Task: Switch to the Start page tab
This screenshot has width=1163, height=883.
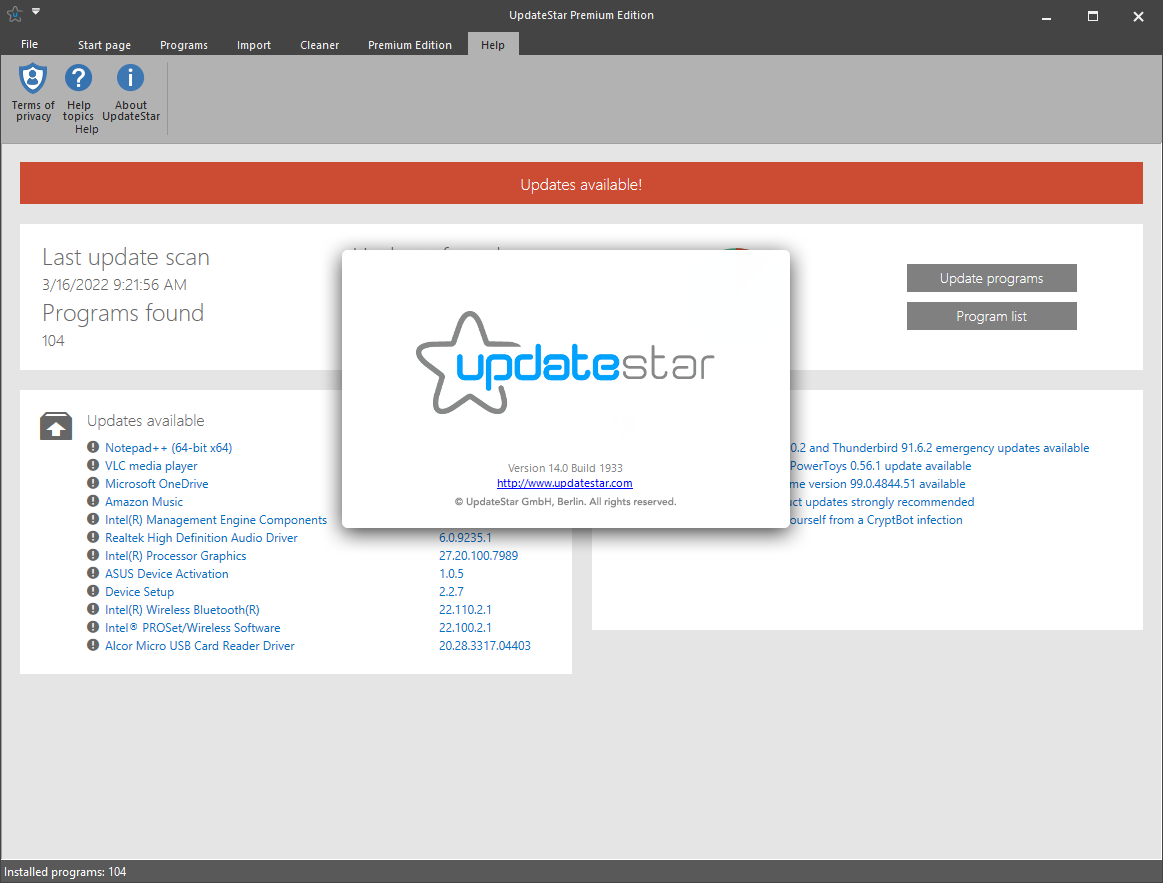Action: 105,45
